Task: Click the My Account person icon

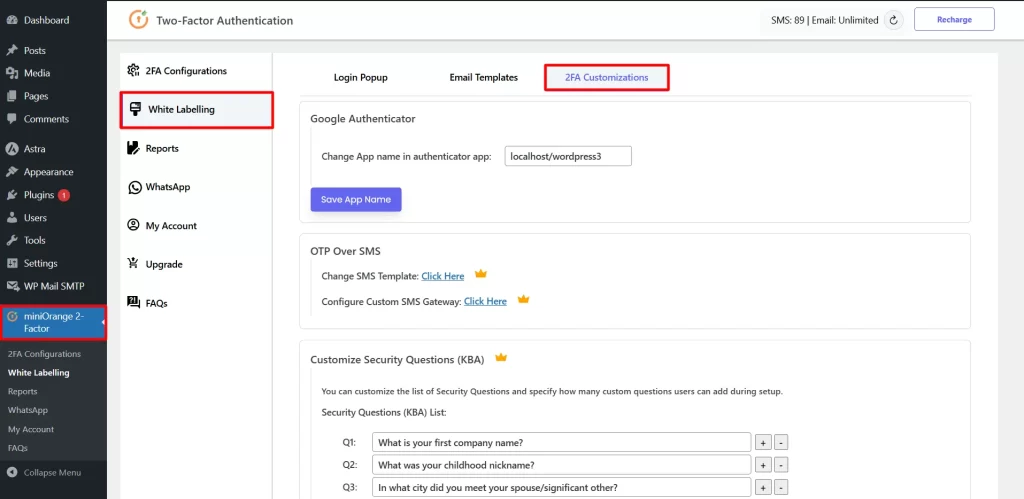Action: pyautogui.click(x=134, y=225)
